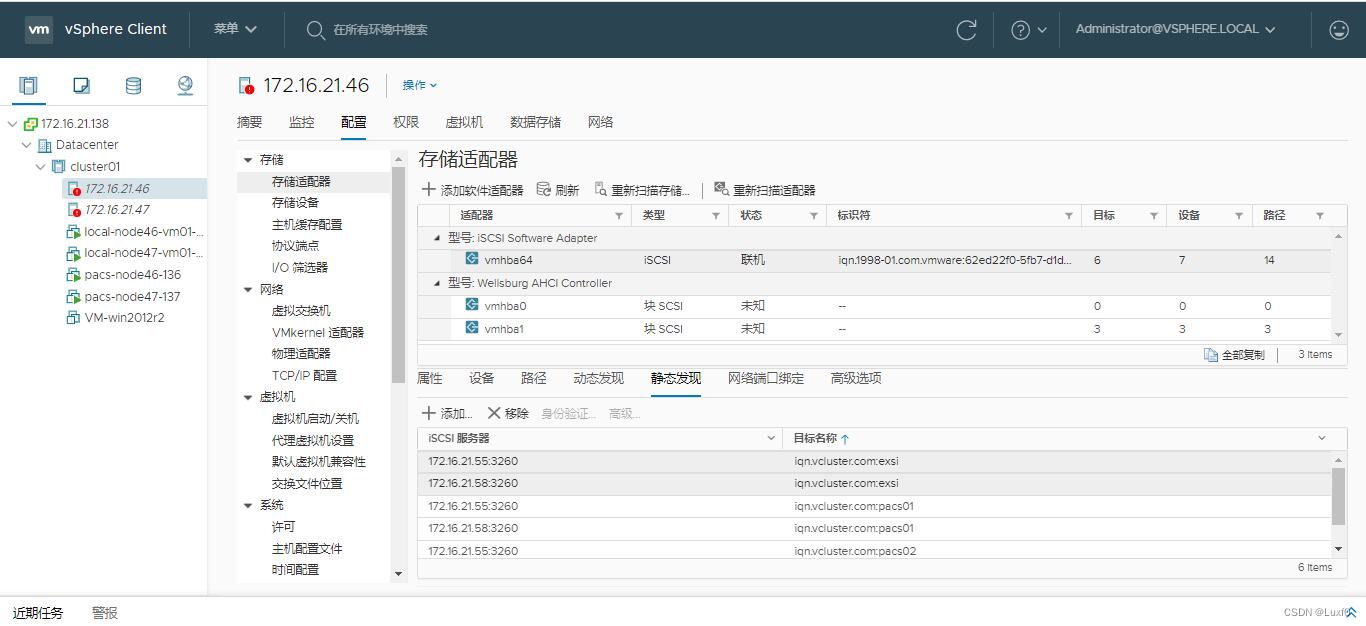The image size is (1366, 626).
Task: Switch to the 路径 paths tab
Action: (x=534, y=378)
